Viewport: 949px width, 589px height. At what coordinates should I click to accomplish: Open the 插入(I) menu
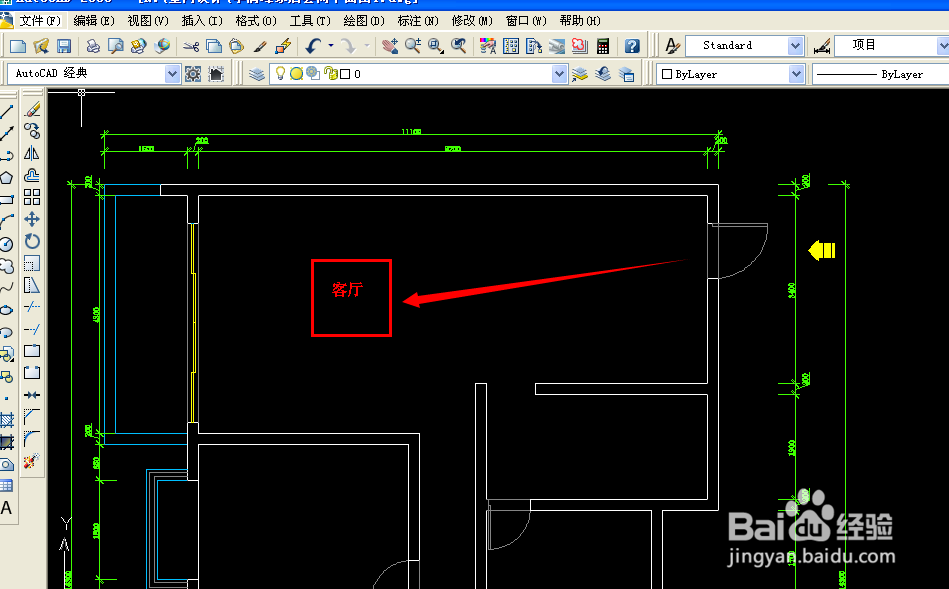[x=202, y=21]
